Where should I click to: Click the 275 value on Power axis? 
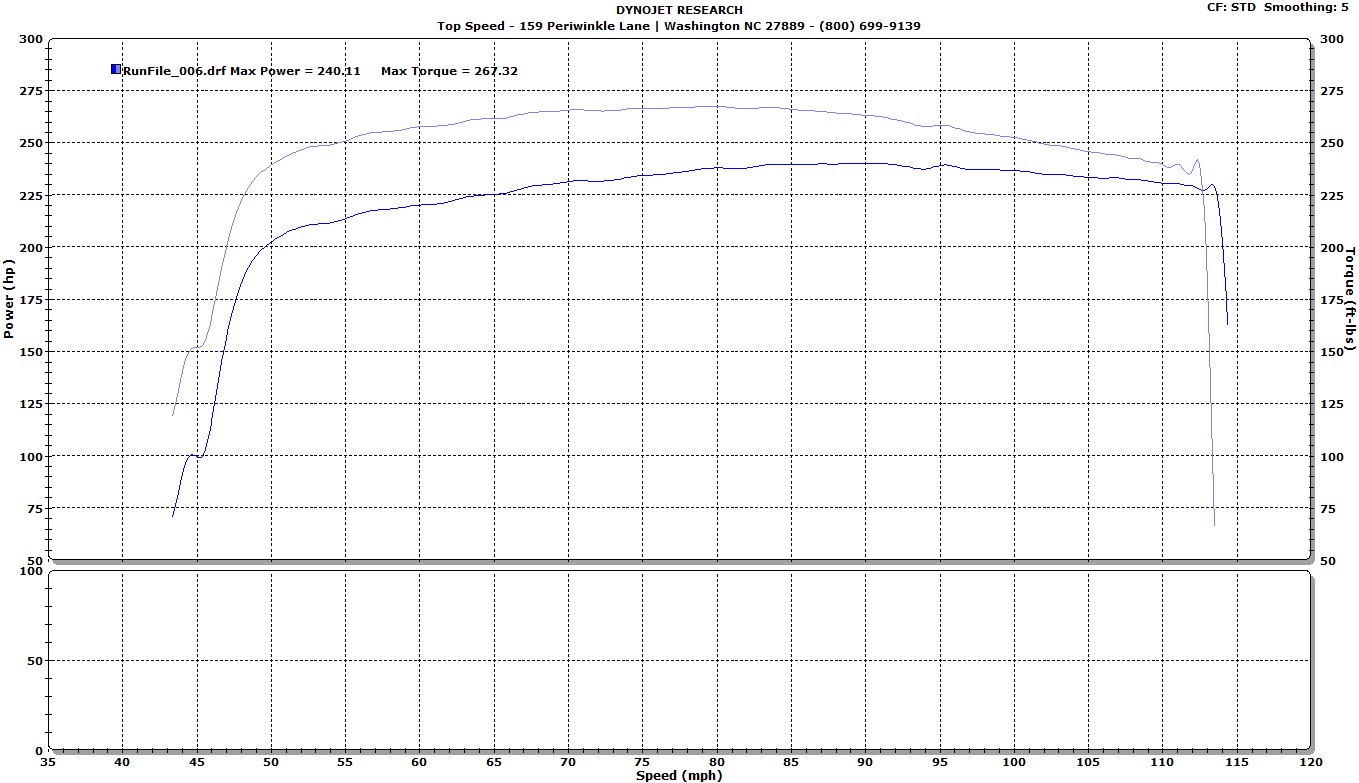click(32, 91)
